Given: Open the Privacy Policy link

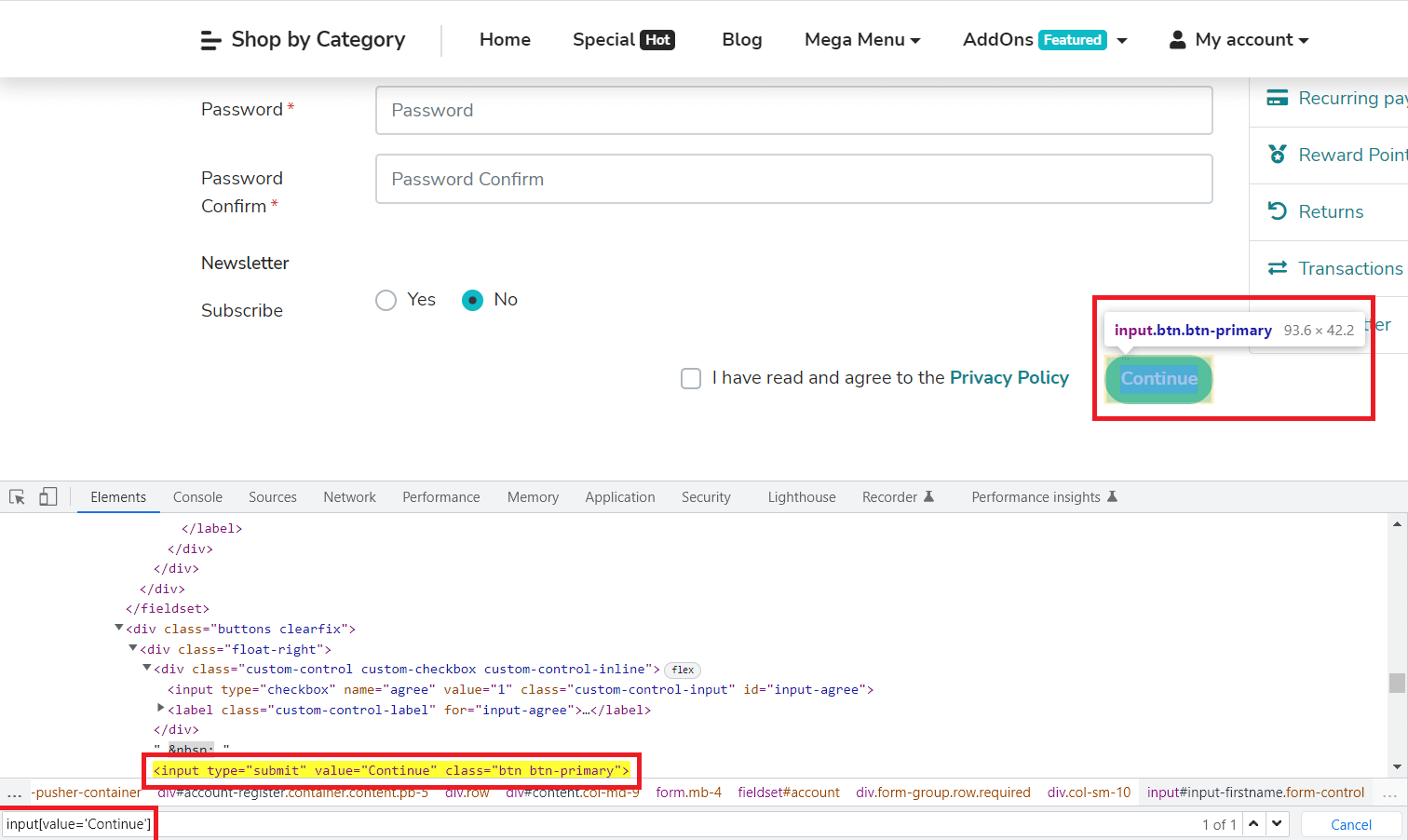Looking at the screenshot, I should tap(1009, 377).
